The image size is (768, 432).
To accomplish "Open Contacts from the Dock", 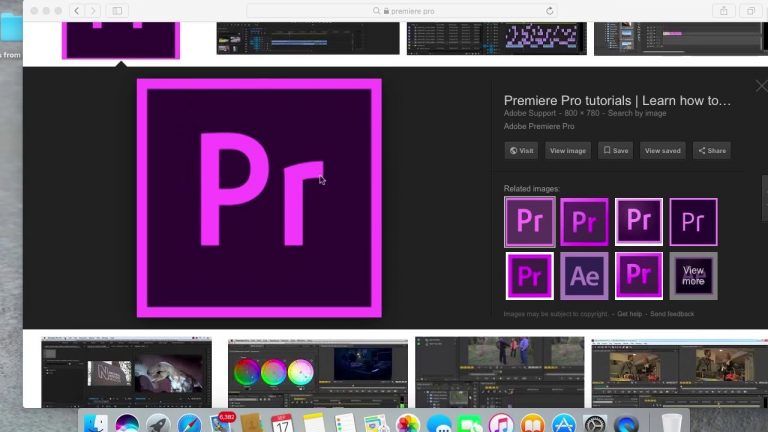I will coord(252,423).
